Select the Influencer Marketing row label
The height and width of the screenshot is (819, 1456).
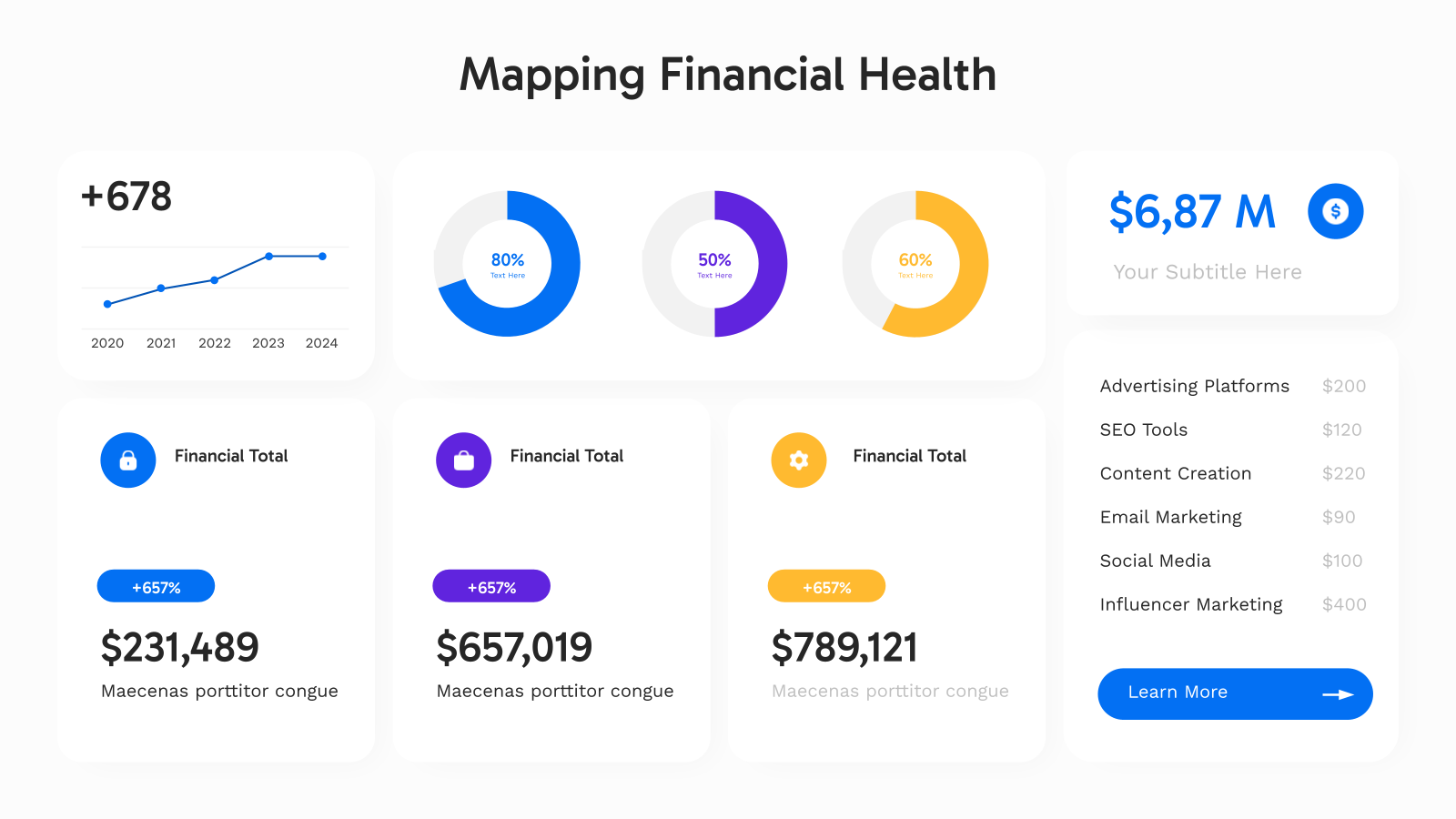pos(1191,604)
